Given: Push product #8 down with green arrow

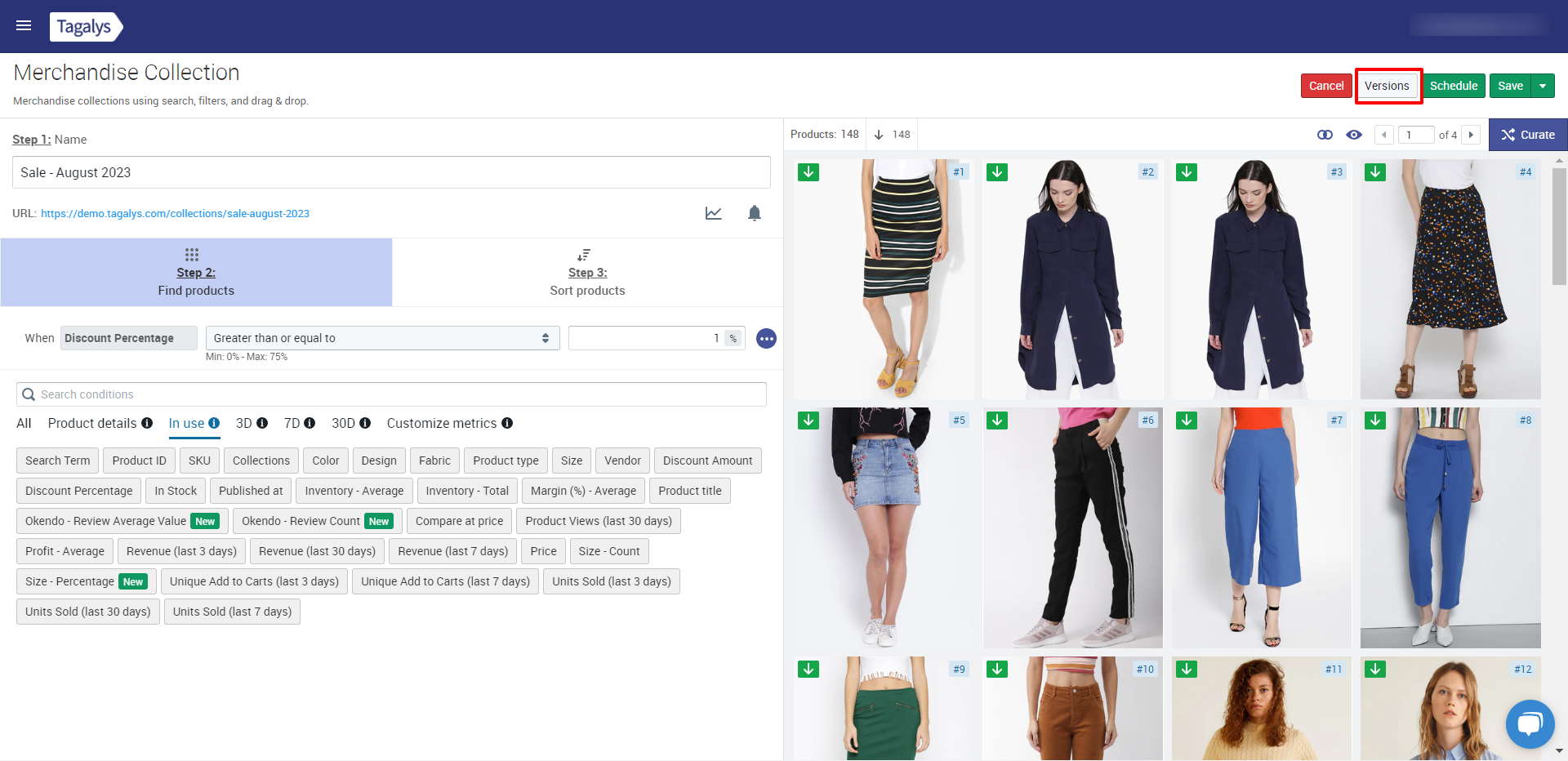Looking at the screenshot, I should click(x=1375, y=421).
